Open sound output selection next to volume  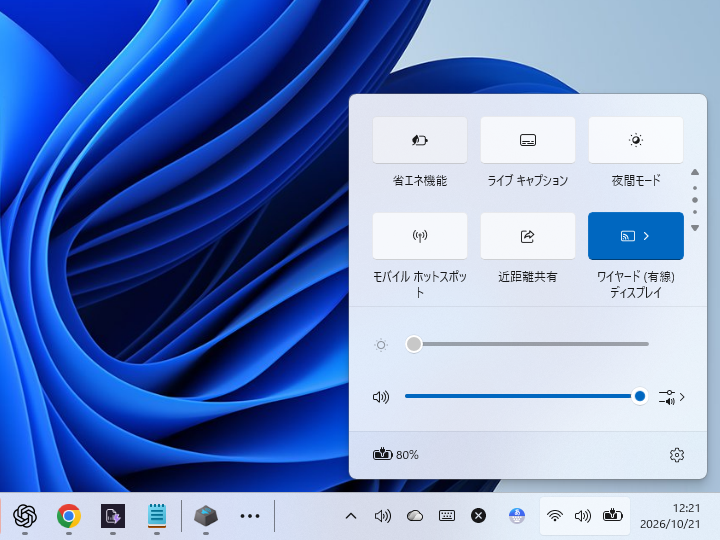tap(672, 397)
